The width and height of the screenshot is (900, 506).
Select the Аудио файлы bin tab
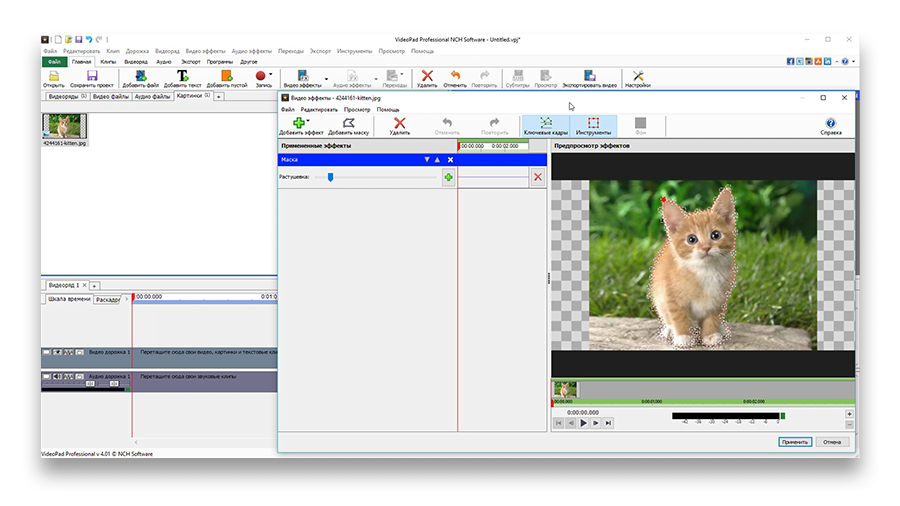153,96
